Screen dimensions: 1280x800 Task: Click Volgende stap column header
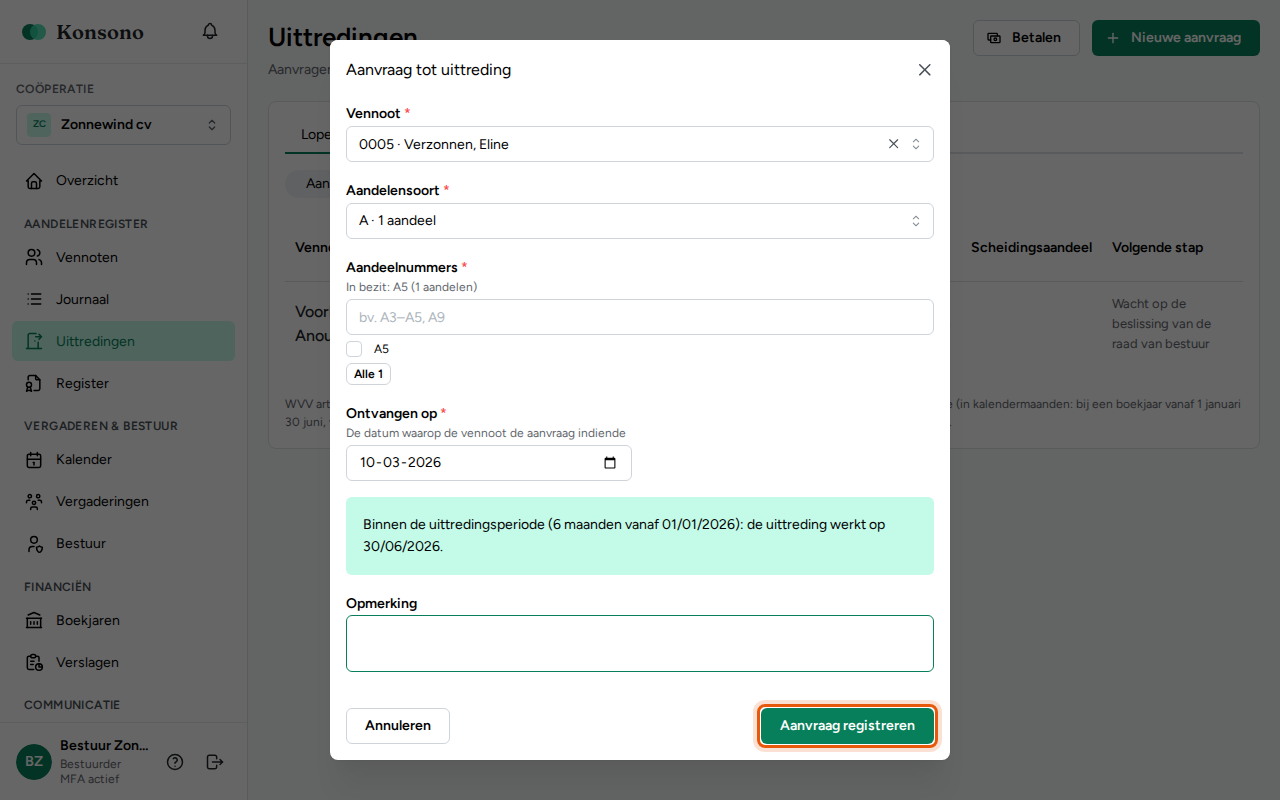click(x=1157, y=247)
